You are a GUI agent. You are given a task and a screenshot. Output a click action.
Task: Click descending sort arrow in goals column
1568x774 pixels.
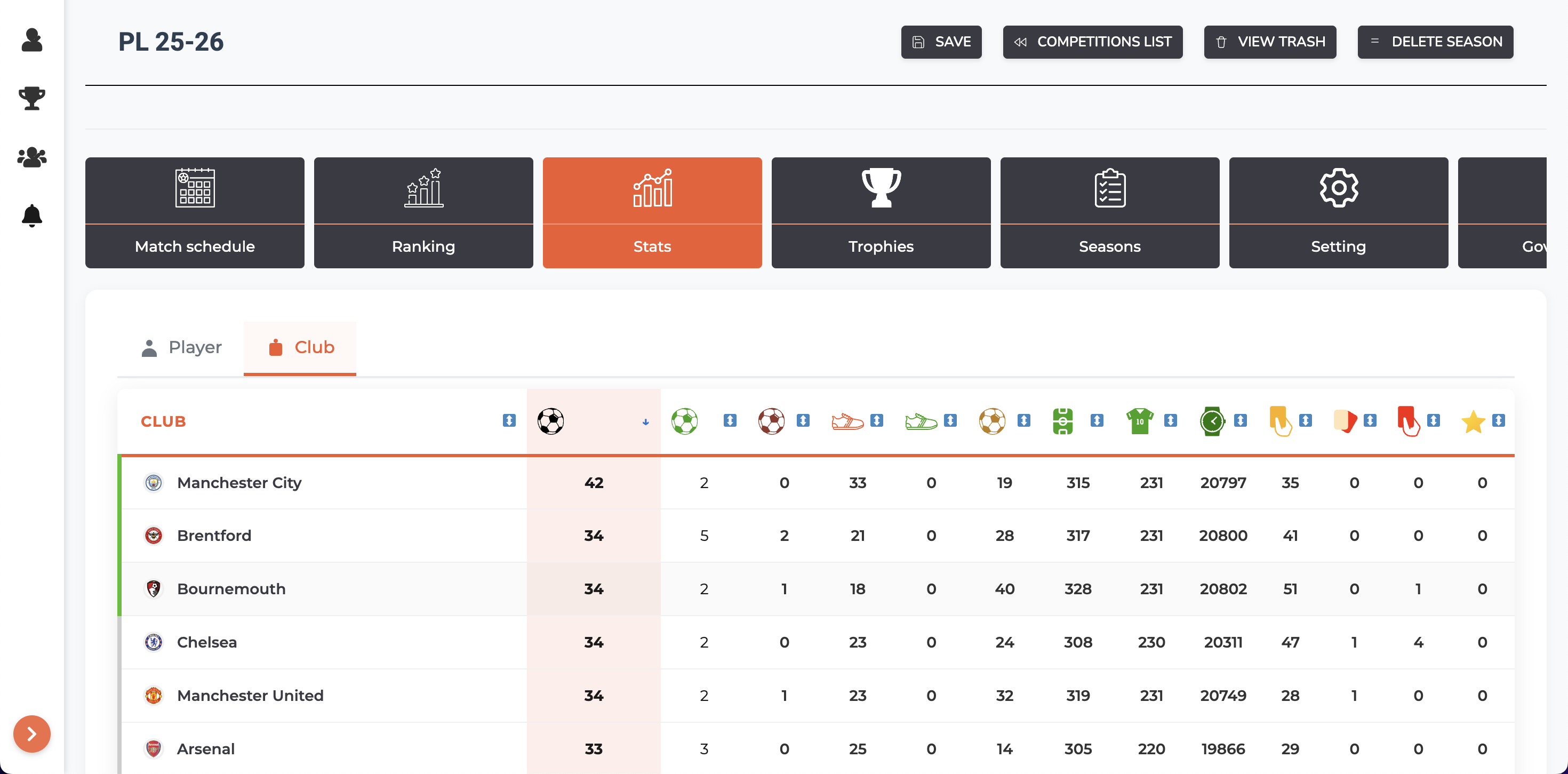click(645, 422)
